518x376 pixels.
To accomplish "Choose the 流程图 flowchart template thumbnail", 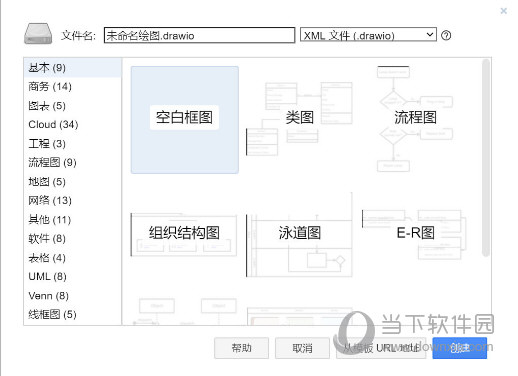I will pos(415,120).
